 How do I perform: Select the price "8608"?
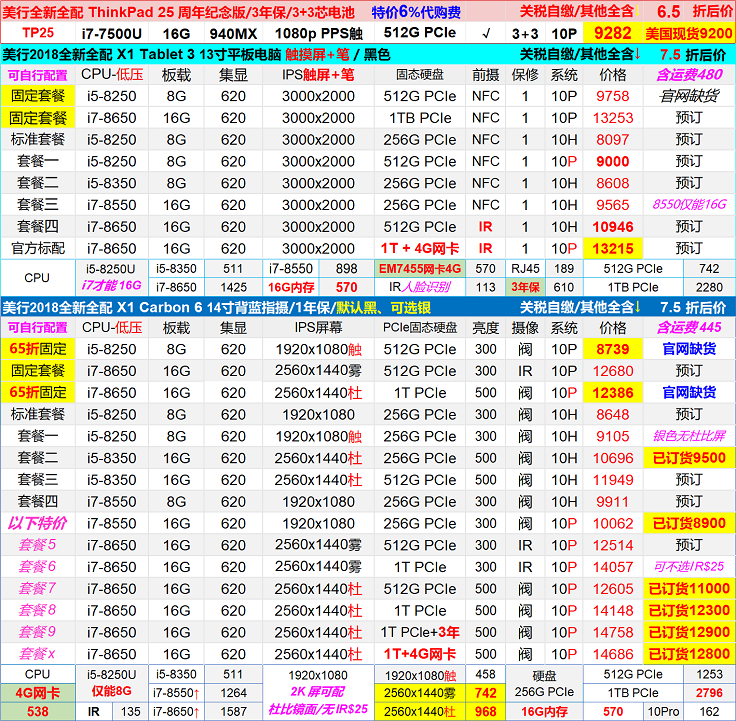613,183
